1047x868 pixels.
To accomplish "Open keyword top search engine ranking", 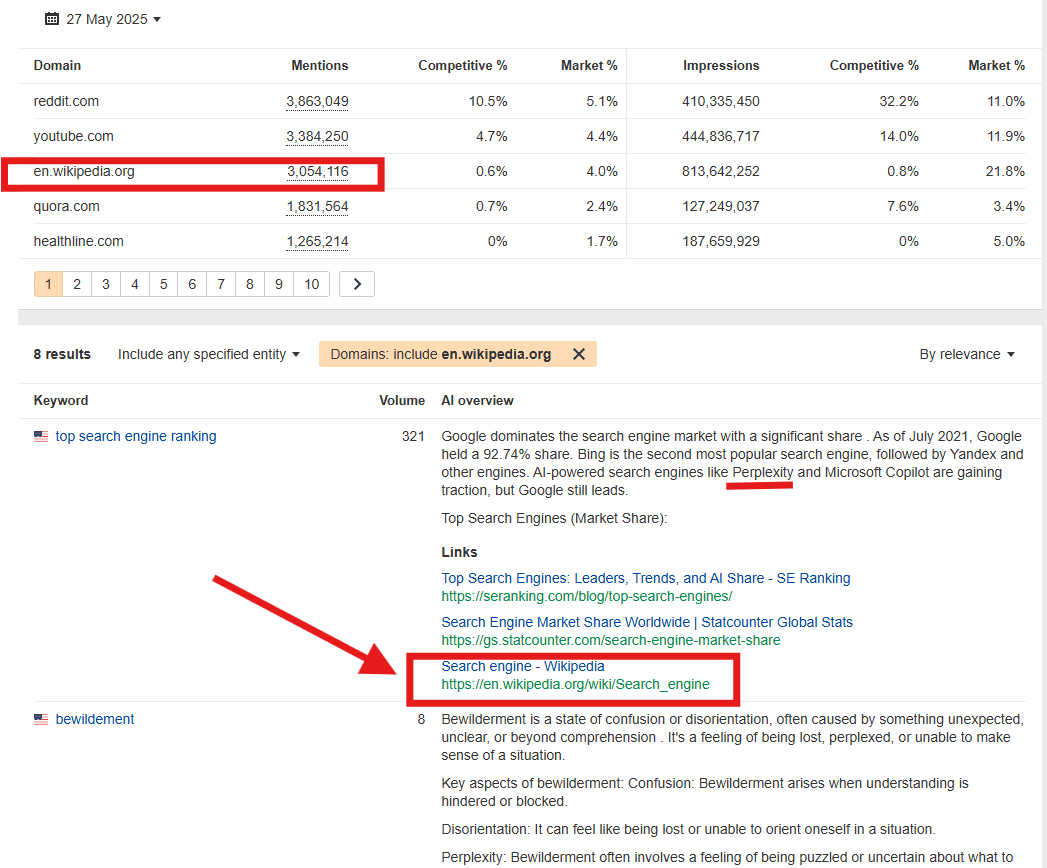I will point(136,436).
